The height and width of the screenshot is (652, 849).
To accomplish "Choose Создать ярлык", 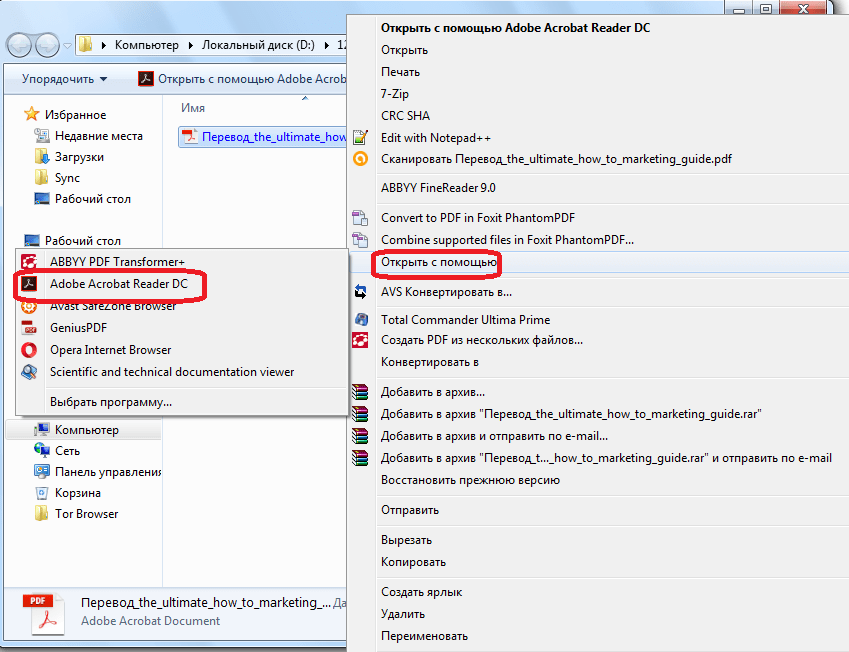I will pos(422,592).
